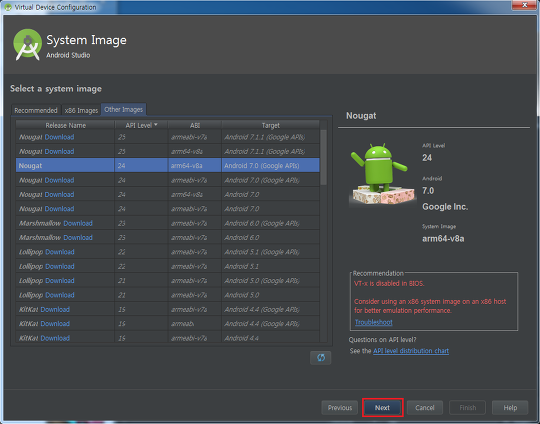Click the 'Android 7.0 (Google APIs)' selected target cell
This screenshot has height=424, width=540.
coord(270,165)
